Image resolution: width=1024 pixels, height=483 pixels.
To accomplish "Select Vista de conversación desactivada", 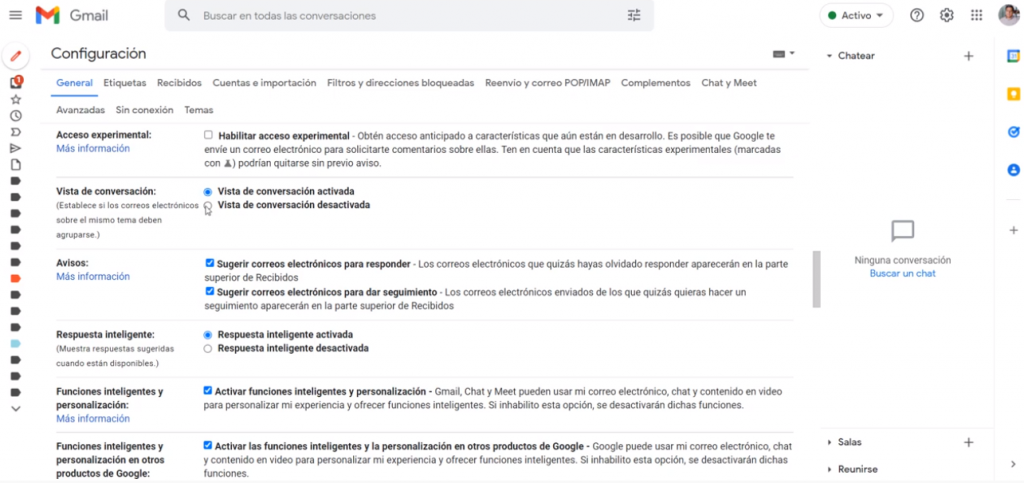I will click(208, 205).
